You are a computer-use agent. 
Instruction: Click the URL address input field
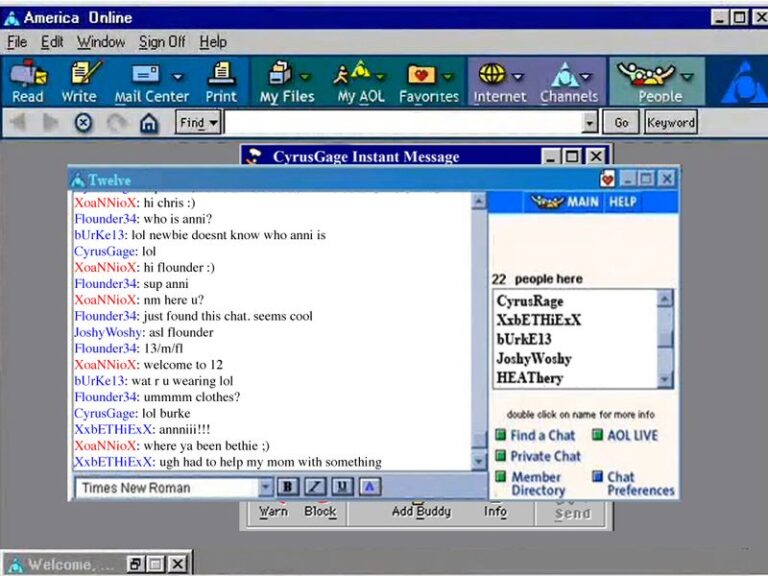coord(403,122)
